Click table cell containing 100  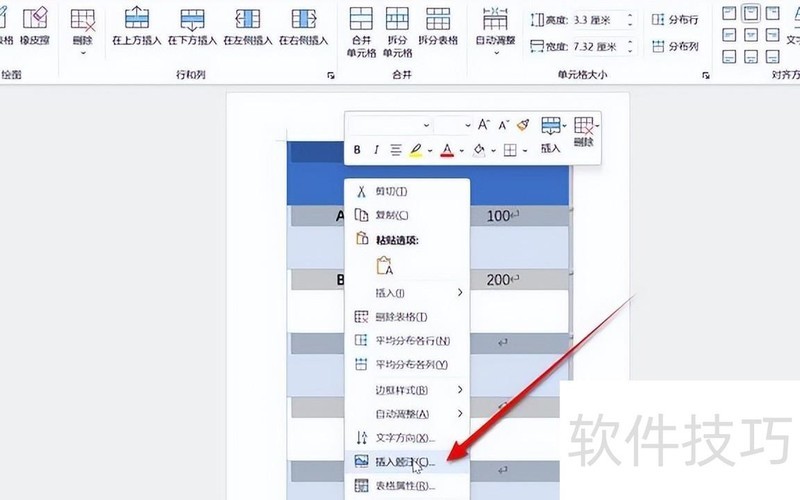pos(503,216)
